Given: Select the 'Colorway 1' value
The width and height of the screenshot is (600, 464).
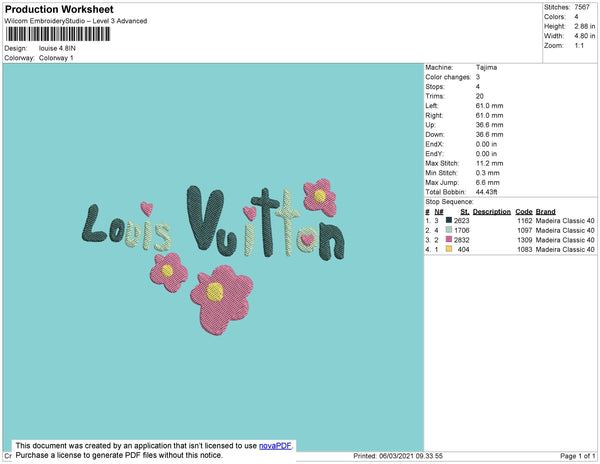Looking at the screenshot, I should [56, 58].
